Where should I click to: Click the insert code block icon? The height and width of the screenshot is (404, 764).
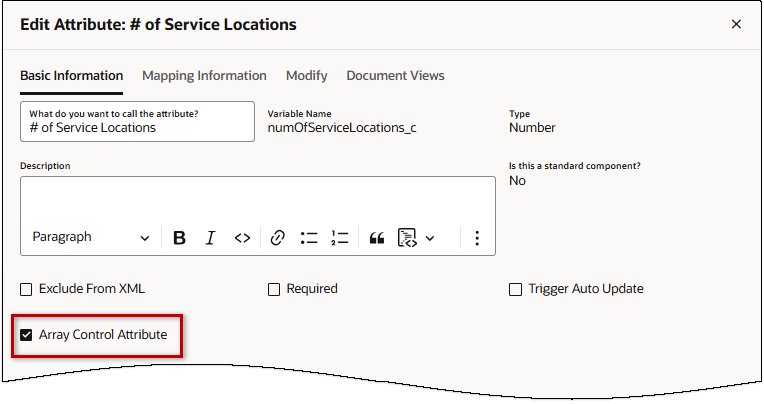click(407, 238)
